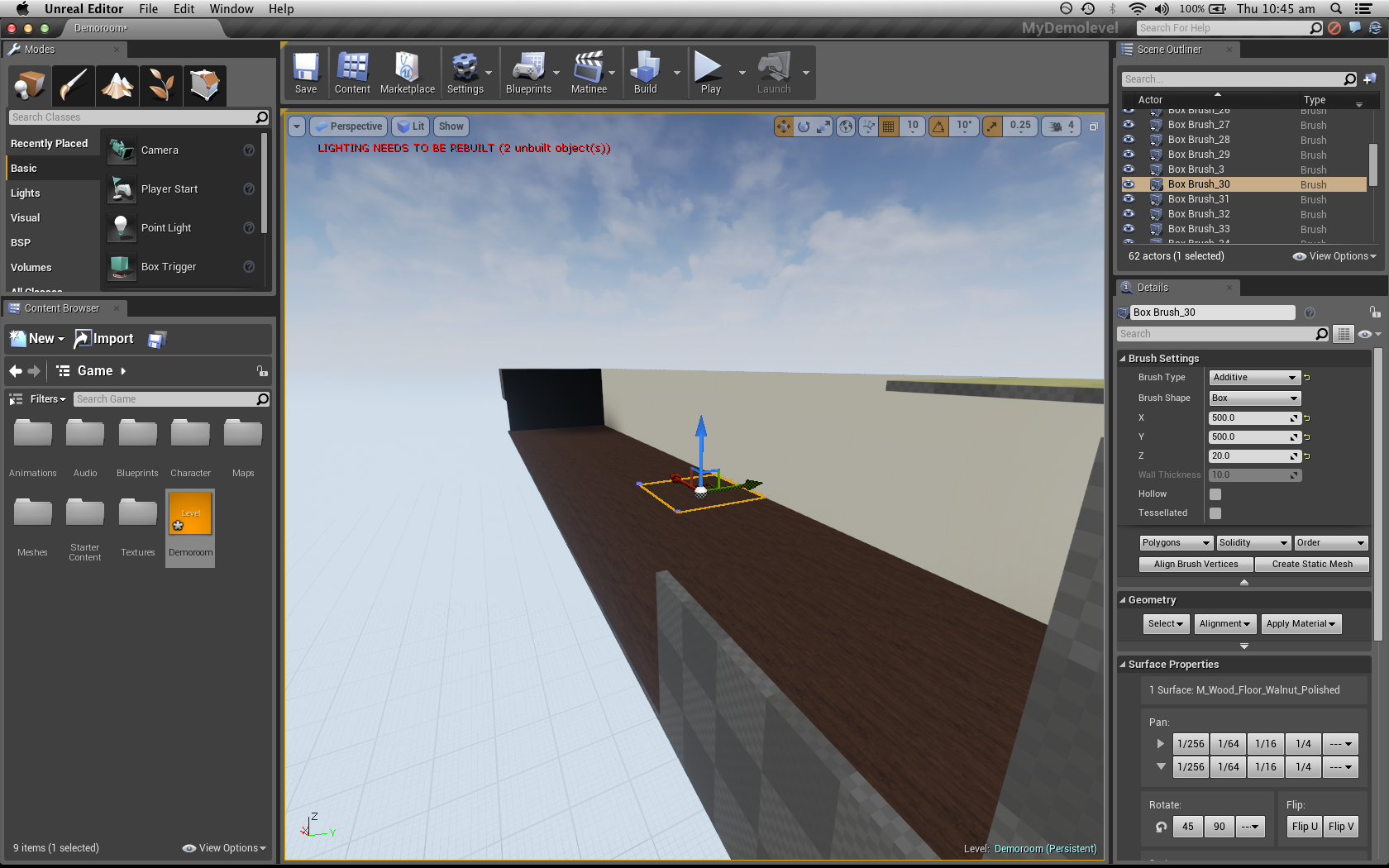Viewport: 1389px width, 868px height.
Task: Toggle world/local coordinate system globe icon
Action: pos(846,126)
